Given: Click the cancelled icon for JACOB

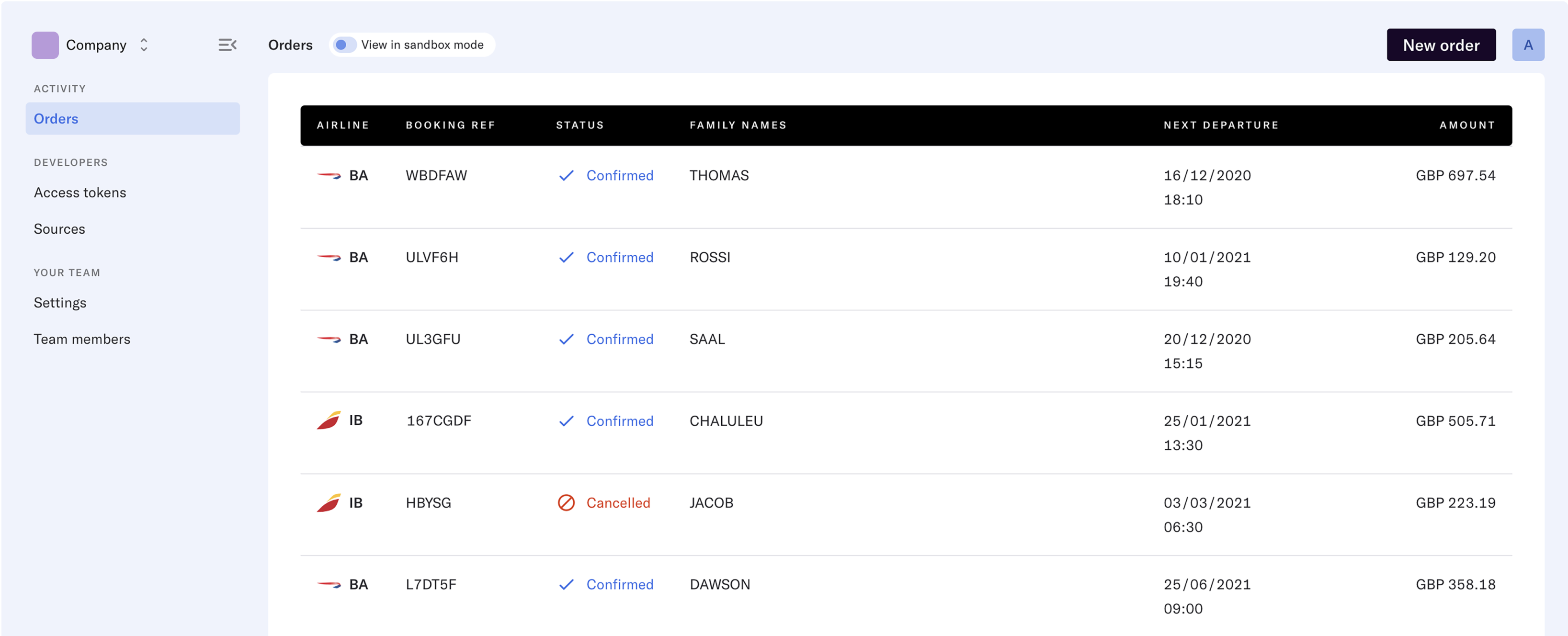Looking at the screenshot, I should point(566,503).
